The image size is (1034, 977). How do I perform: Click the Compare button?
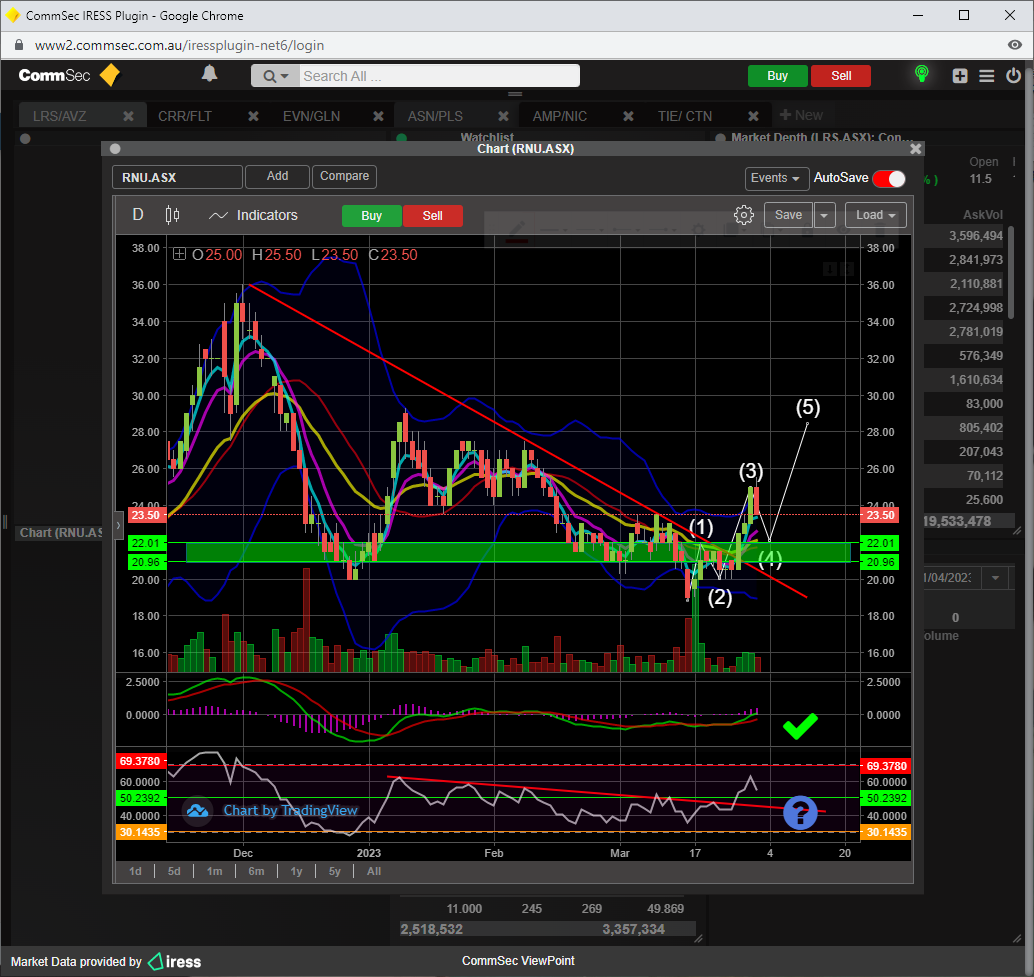pos(344,177)
